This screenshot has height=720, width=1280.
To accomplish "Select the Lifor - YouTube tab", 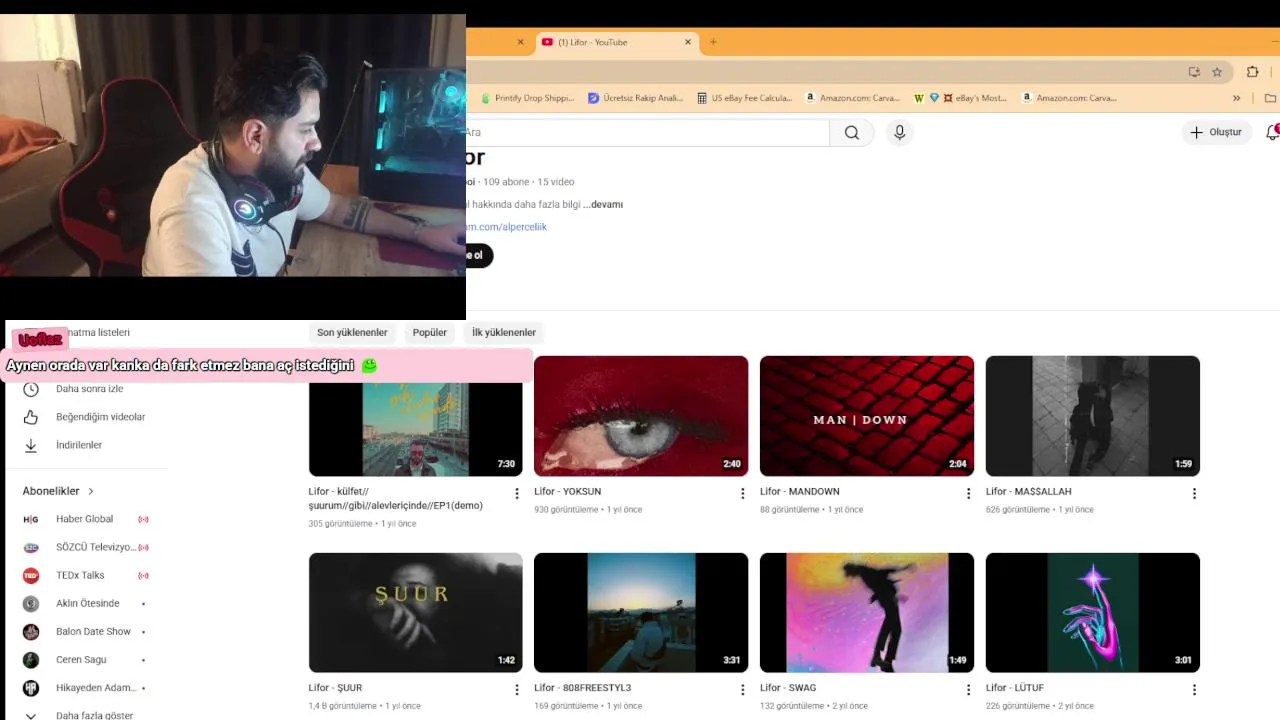I will pyautogui.click(x=615, y=42).
